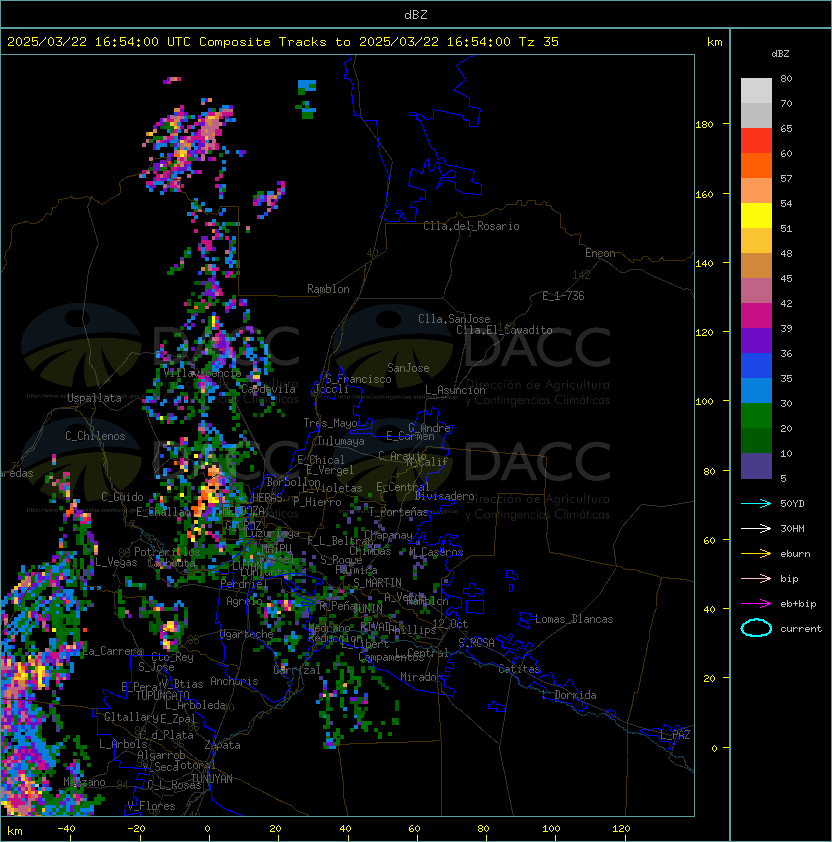Click the '100' km tick on vertical axis
The height and width of the screenshot is (842, 832).
(x=704, y=402)
